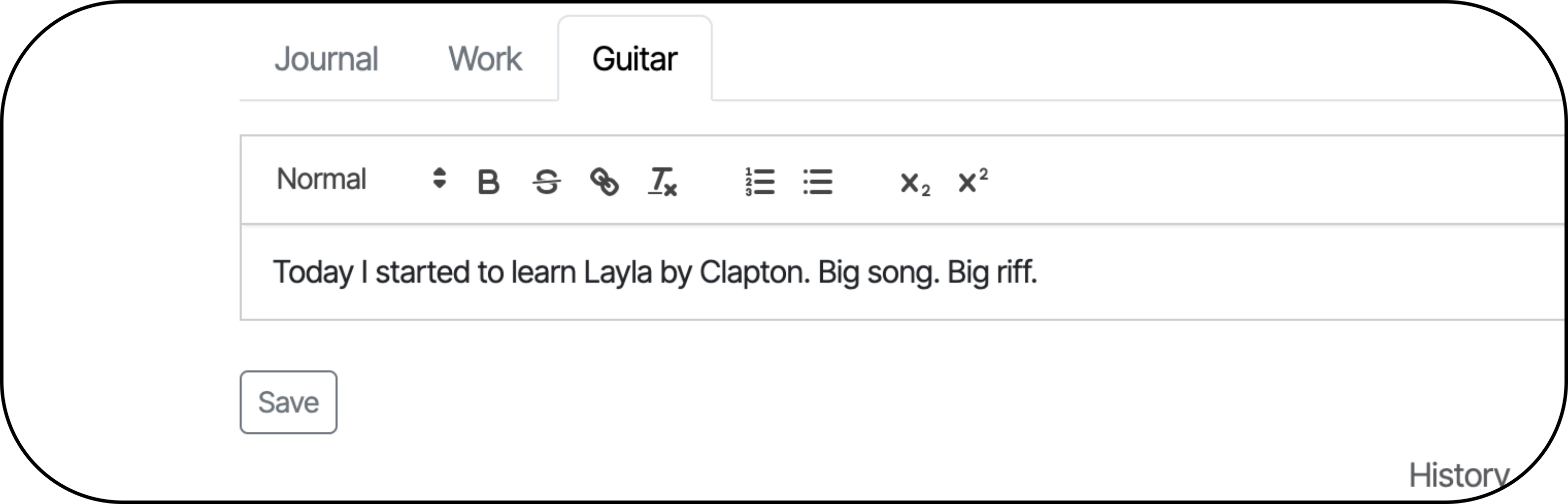The width and height of the screenshot is (1568, 504).
Task: Open the Normal text style dropdown
Action: click(x=362, y=179)
